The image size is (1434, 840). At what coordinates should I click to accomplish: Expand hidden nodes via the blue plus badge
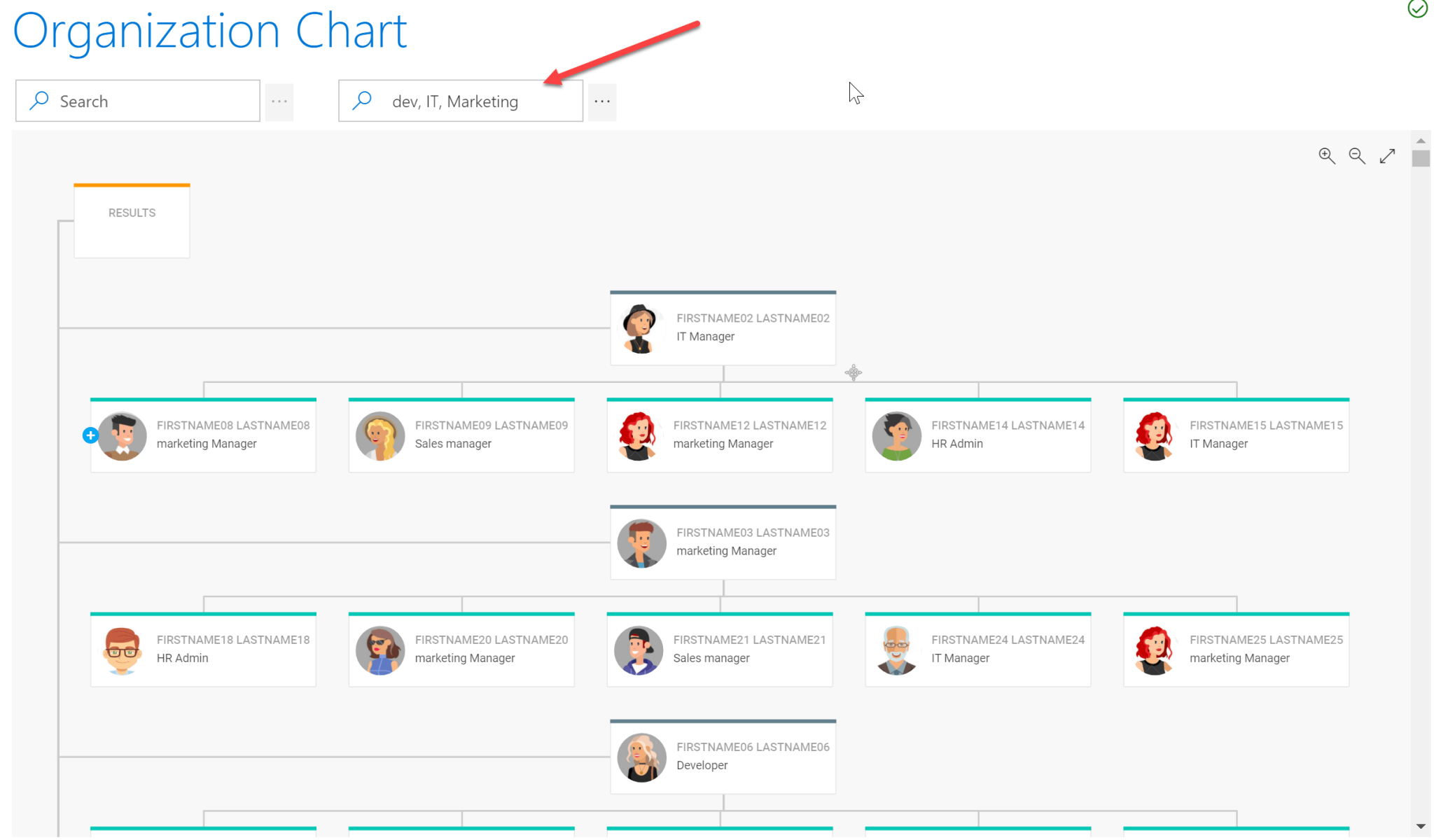click(x=90, y=435)
